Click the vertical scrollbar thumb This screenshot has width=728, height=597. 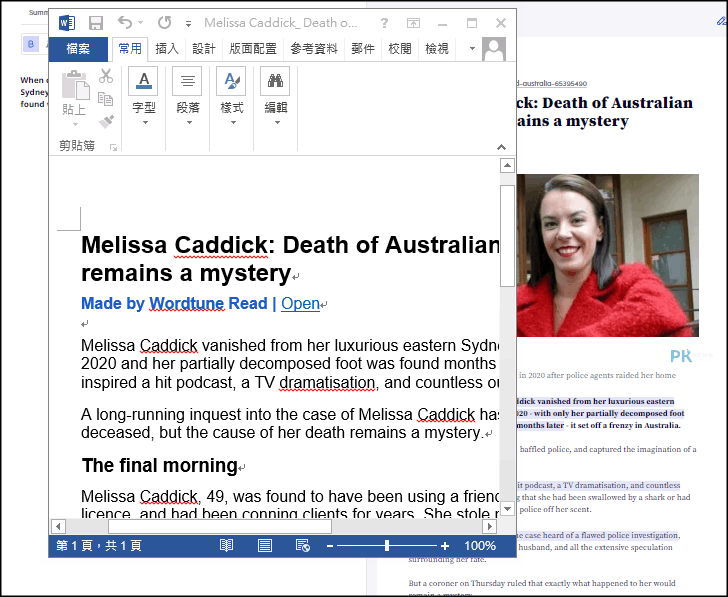click(x=507, y=236)
